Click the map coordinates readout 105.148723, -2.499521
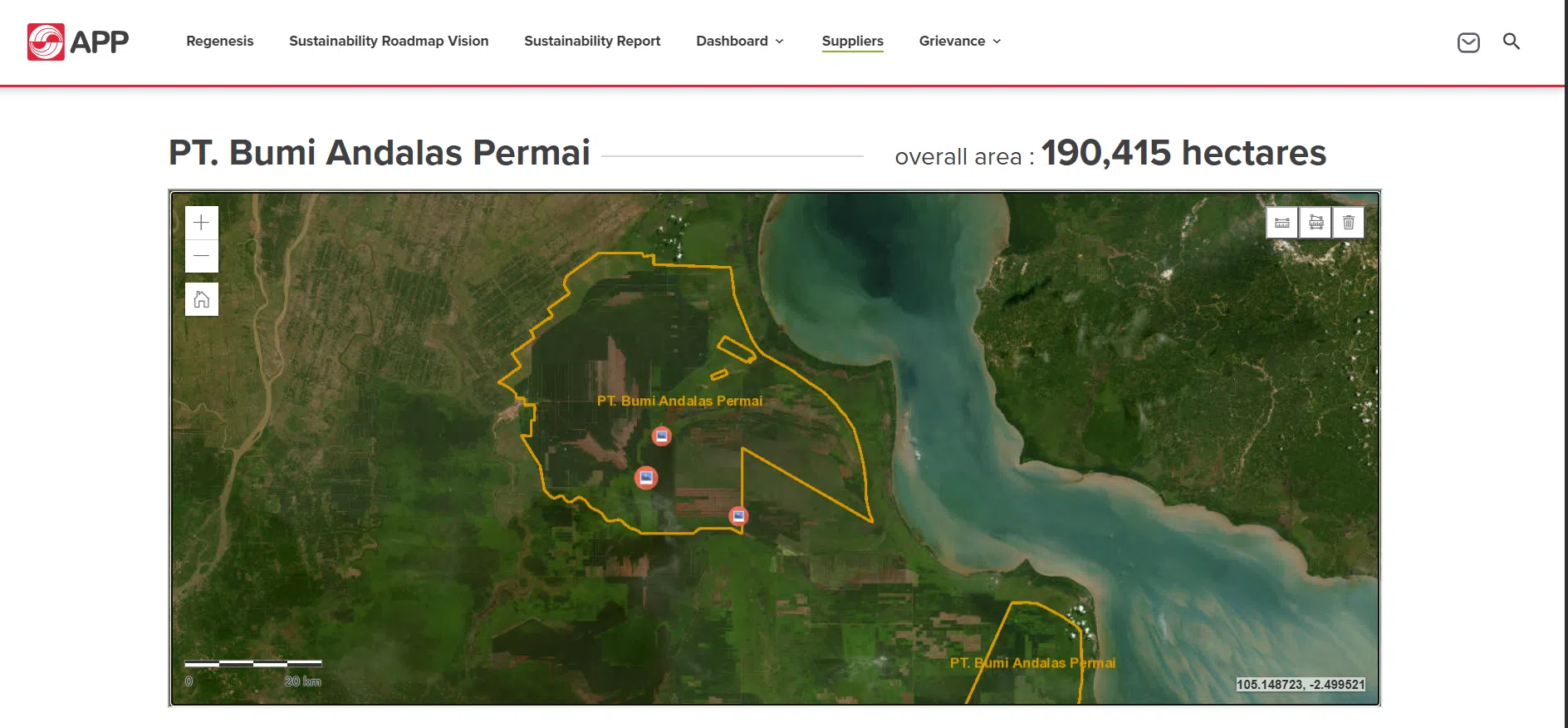Image resolution: width=1568 pixels, height=728 pixels. coord(1301,685)
